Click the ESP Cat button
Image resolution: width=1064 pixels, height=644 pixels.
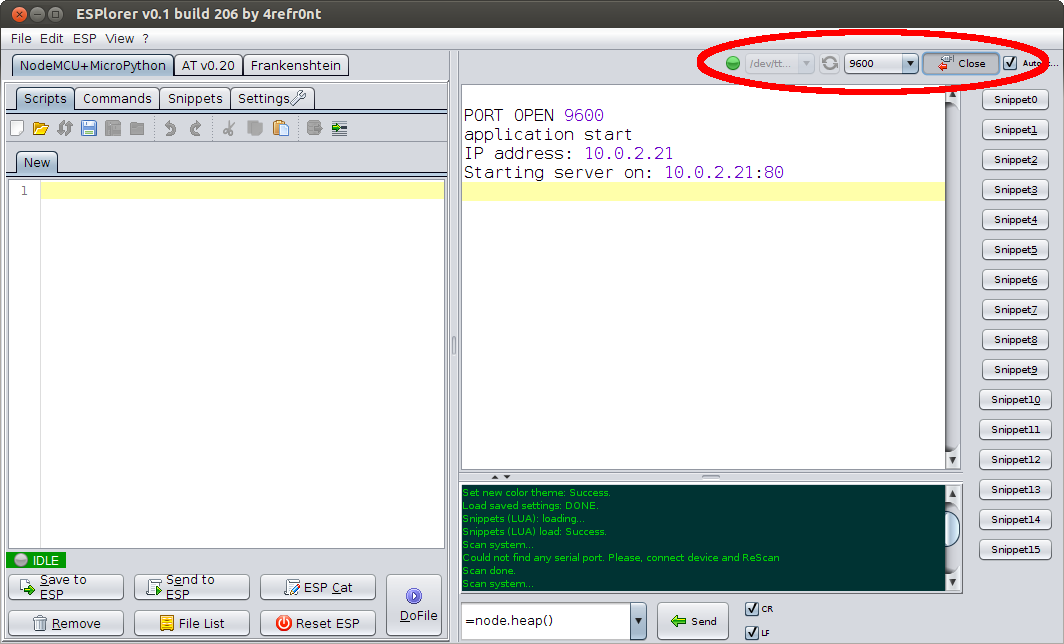pos(318,587)
